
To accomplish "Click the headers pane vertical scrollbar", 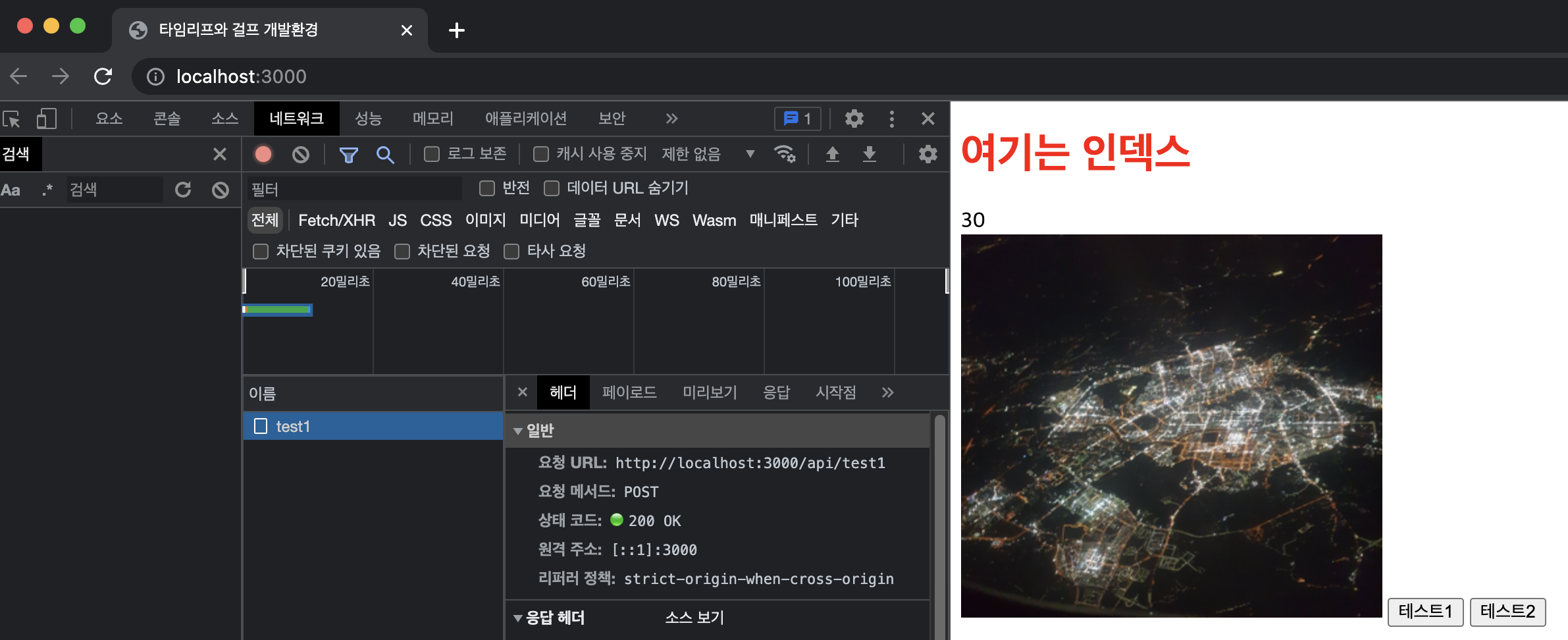I will coord(939,527).
